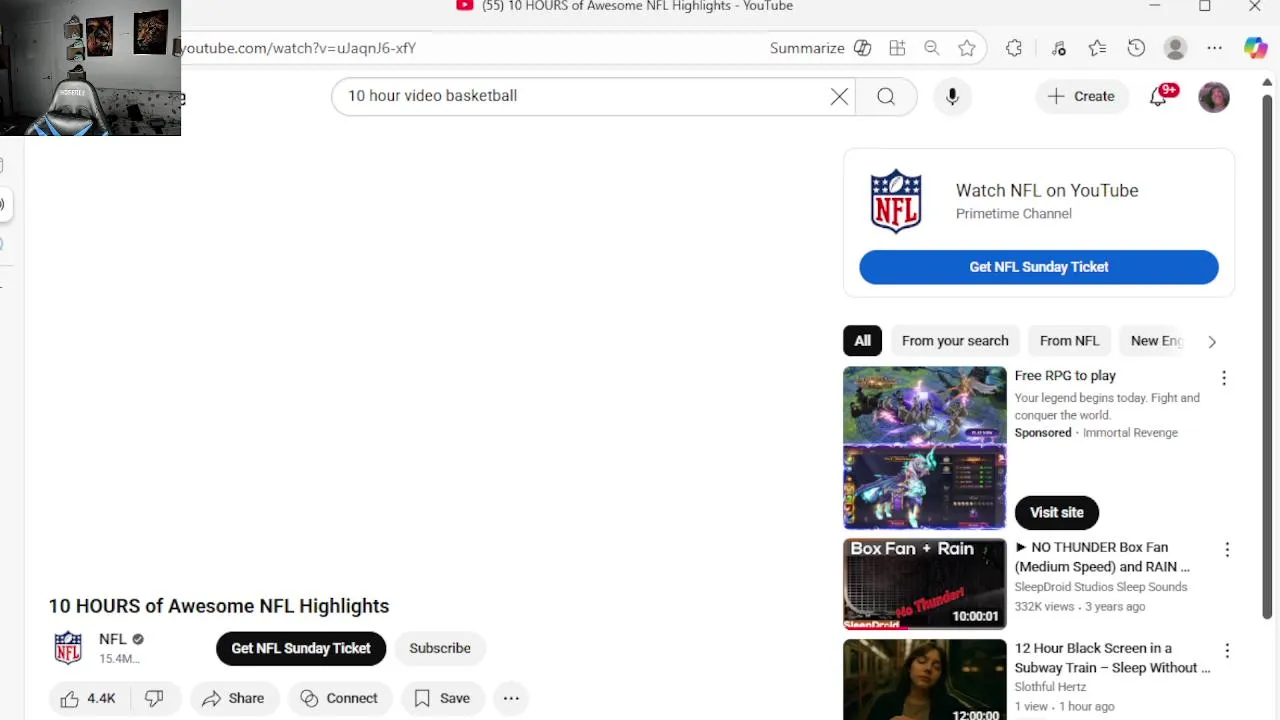Click Slothful Hertz channel name
The image size is (1280, 720).
pyautogui.click(x=1050, y=687)
